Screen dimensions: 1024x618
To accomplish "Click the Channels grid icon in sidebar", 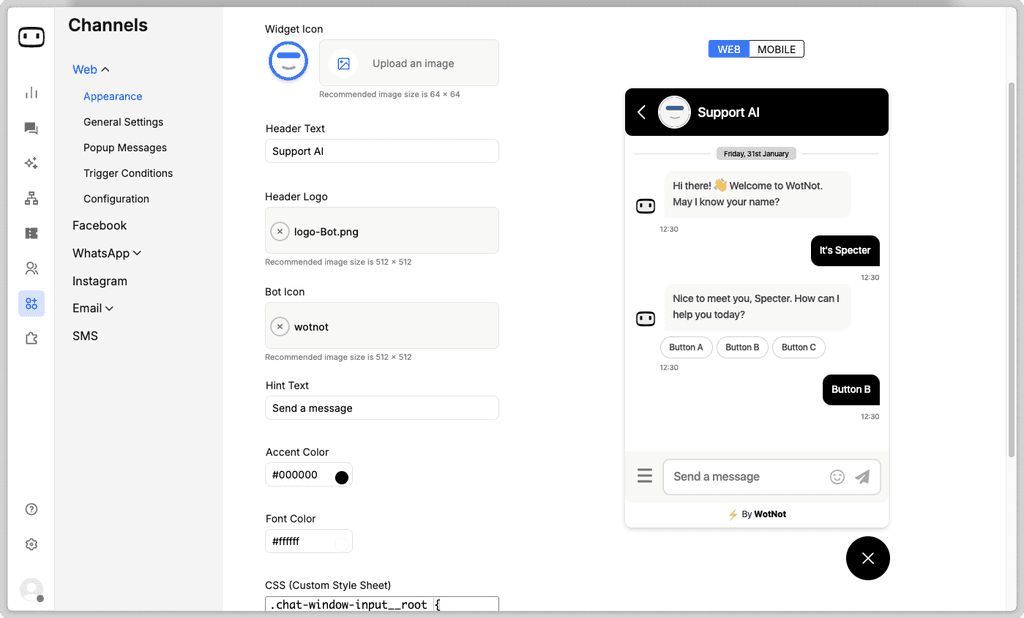I will [31, 303].
